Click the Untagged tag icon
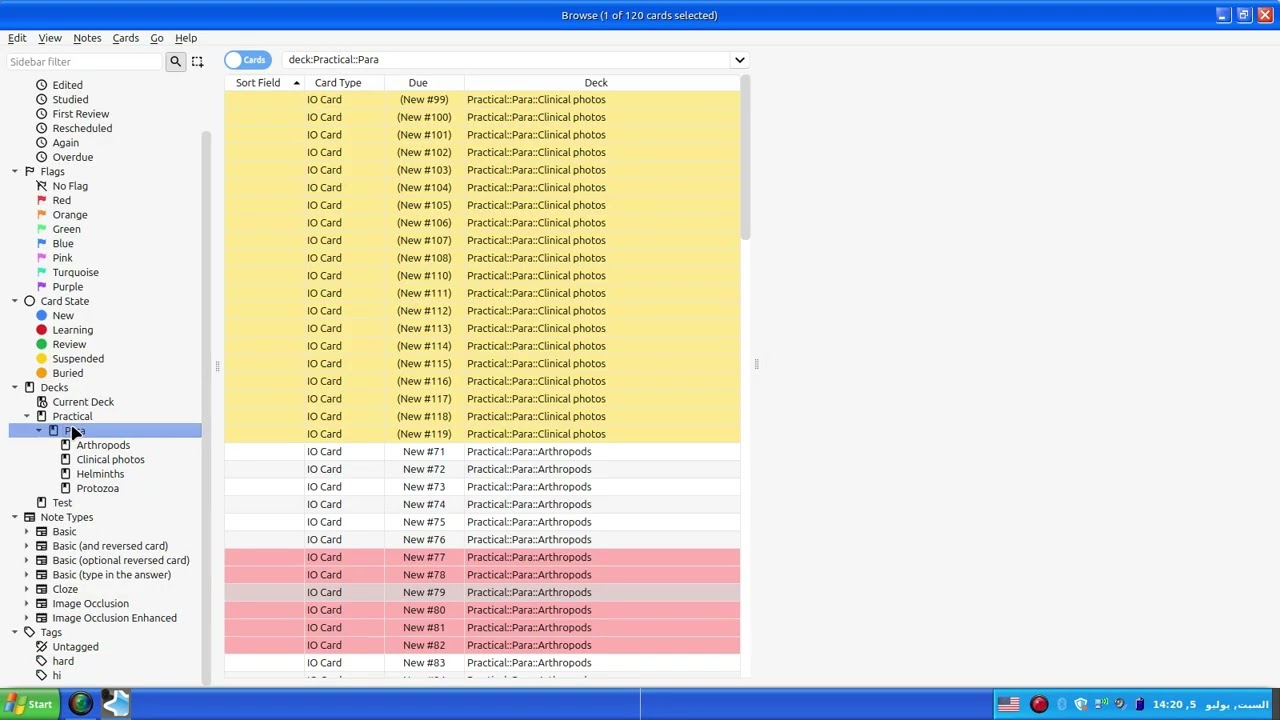The image size is (1280, 720). point(41,647)
